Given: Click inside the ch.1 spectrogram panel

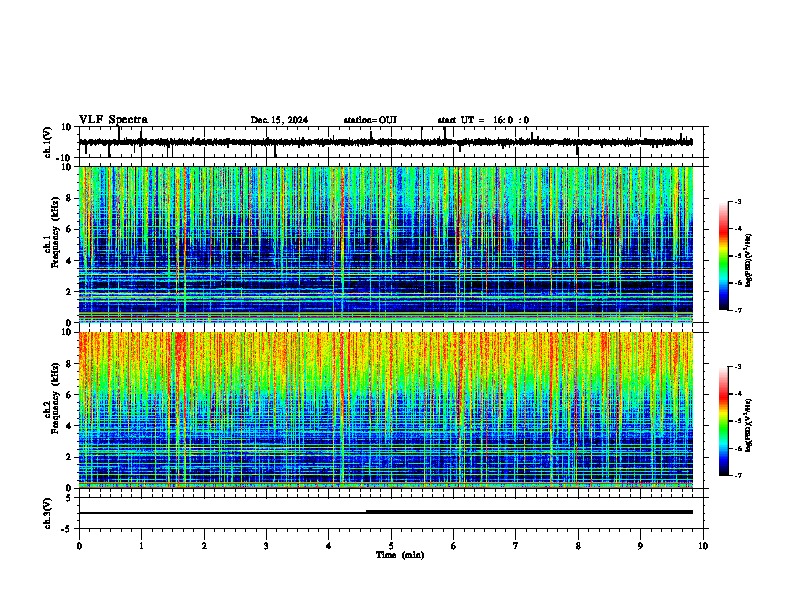Looking at the screenshot, I should click(x=386, y=244).
